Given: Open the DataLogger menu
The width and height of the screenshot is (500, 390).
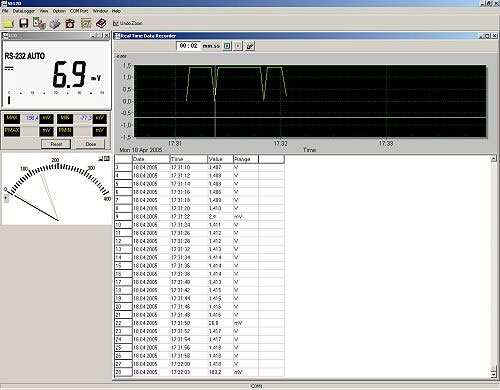Looking at the screenshot, I should point(24,11).
